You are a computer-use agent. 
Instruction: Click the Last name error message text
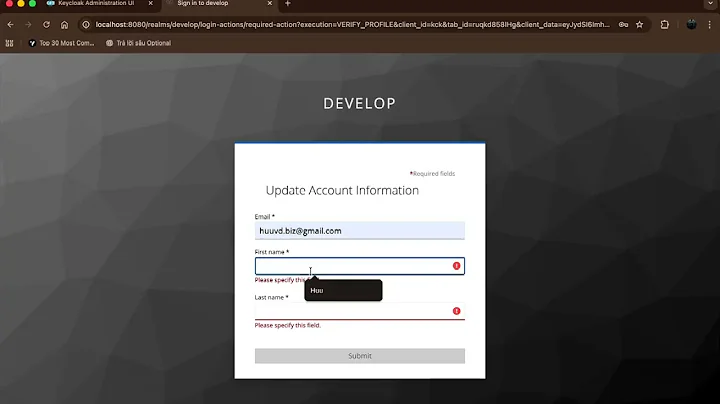click(x=288, y=325)
